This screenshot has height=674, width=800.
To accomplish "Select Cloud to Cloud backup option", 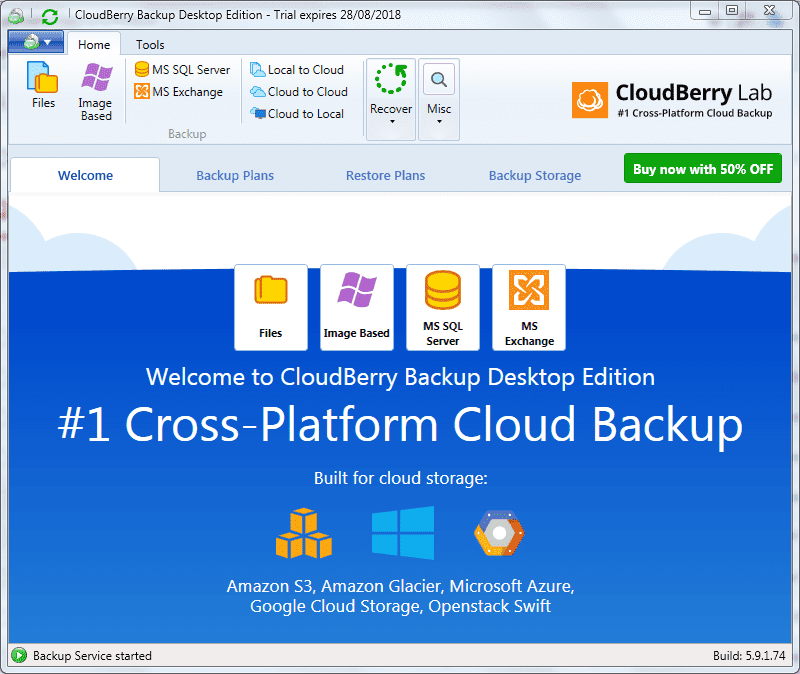I will point(299,92).
